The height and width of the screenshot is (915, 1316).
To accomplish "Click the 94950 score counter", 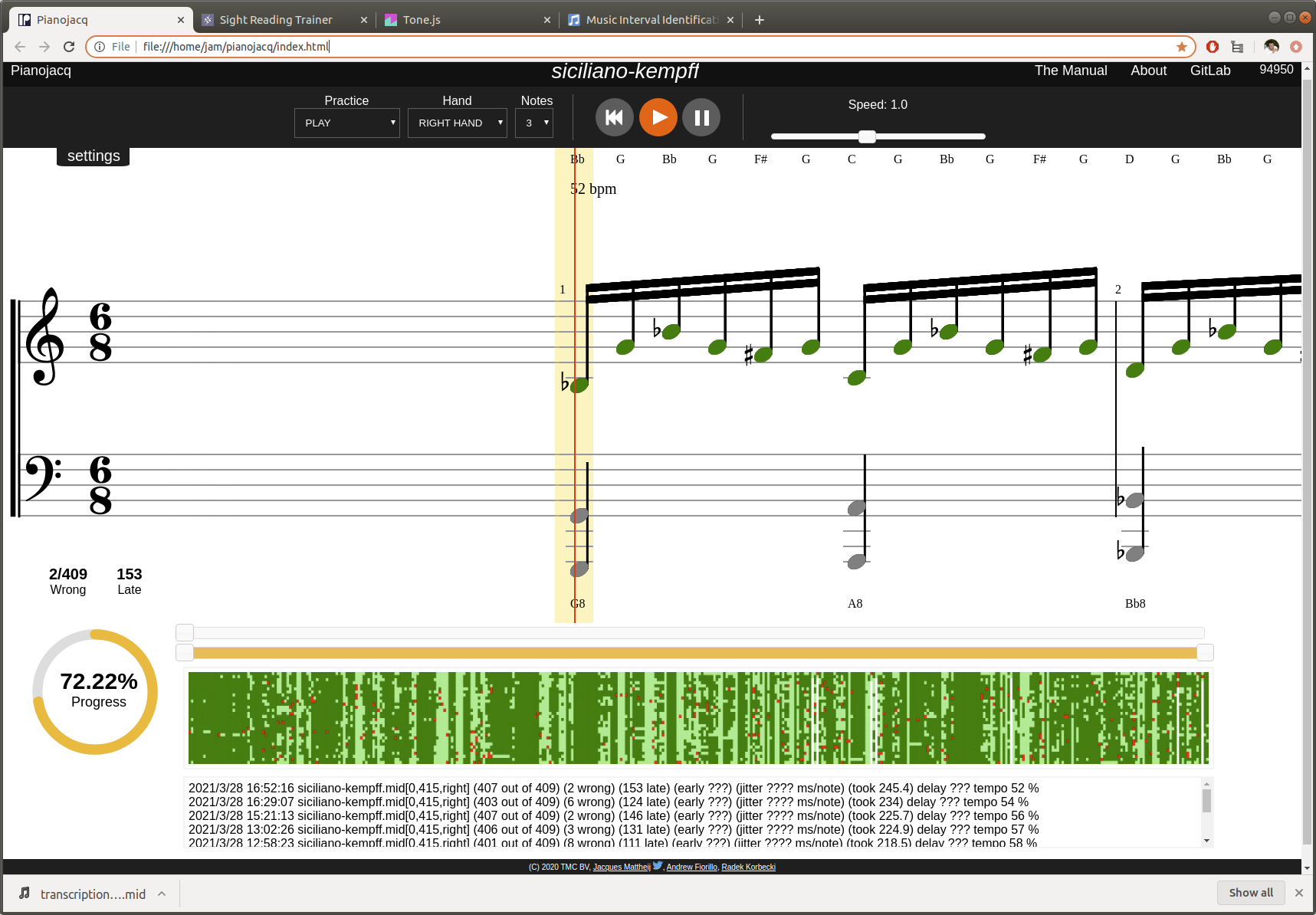I will pyautogui.click(x=1276, y=70).
